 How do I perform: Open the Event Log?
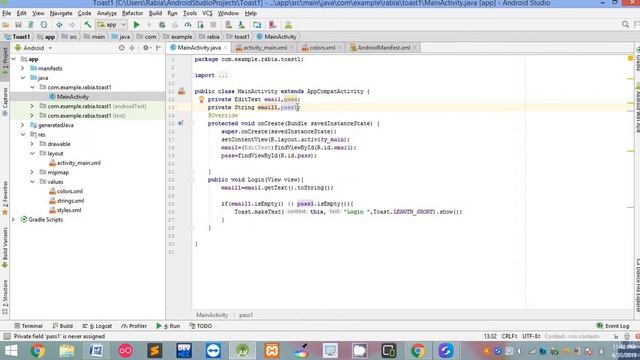(x=613, y=326)
